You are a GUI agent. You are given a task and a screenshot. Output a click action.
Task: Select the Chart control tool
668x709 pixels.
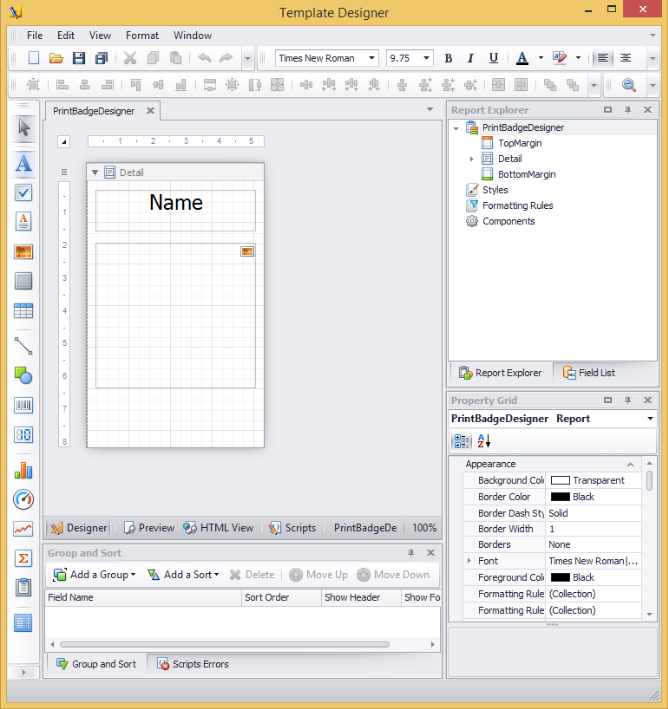click(24, 470)
